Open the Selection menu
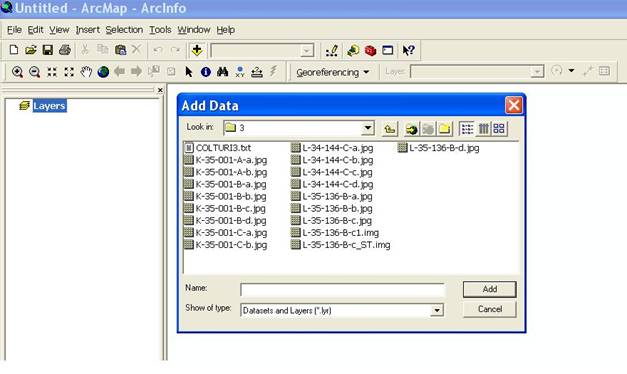Viewport: 627px width, 374px height. tap(124, 30)
